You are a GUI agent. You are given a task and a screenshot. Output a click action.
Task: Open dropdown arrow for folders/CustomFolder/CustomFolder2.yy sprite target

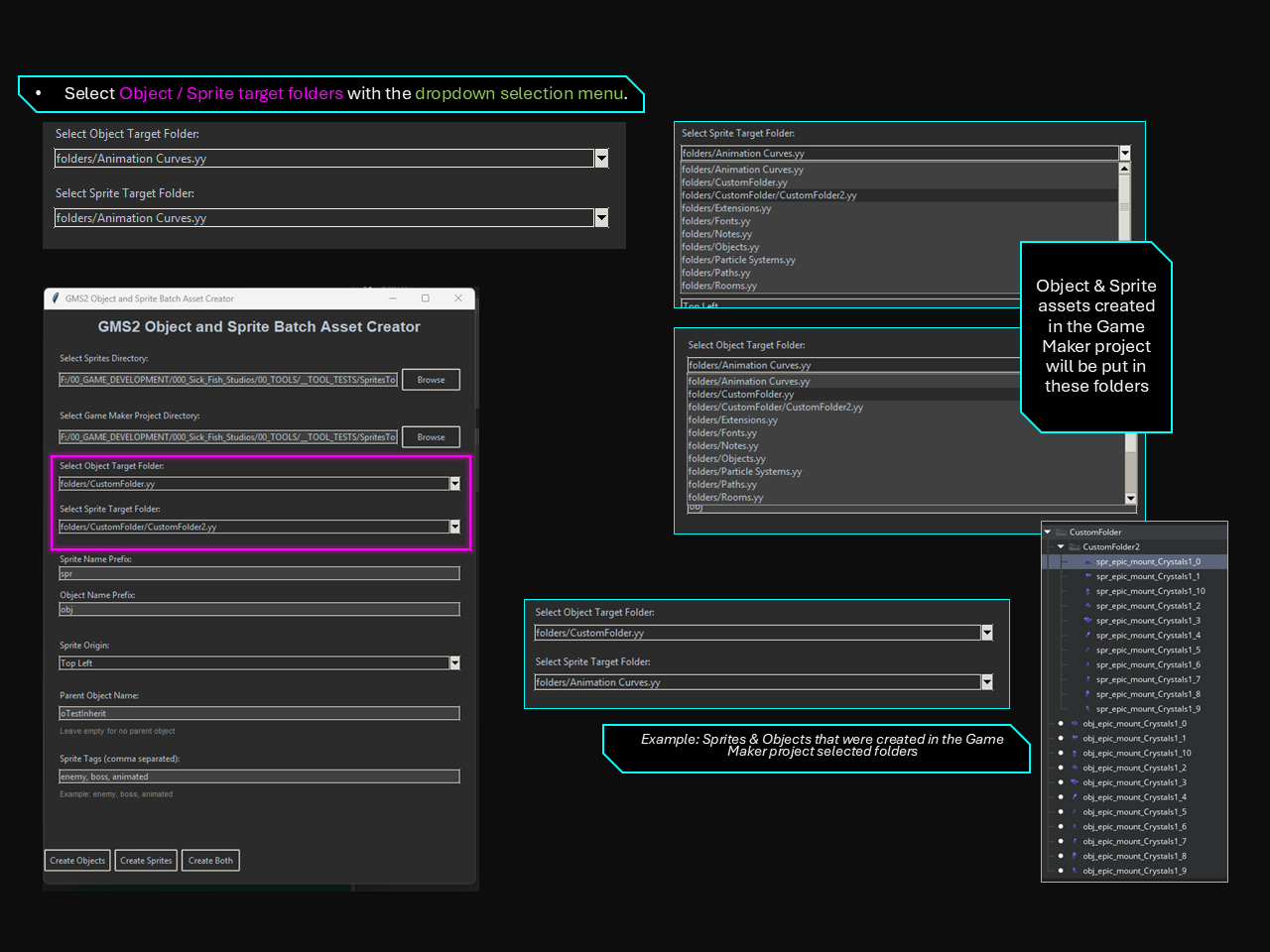[454, 528]
